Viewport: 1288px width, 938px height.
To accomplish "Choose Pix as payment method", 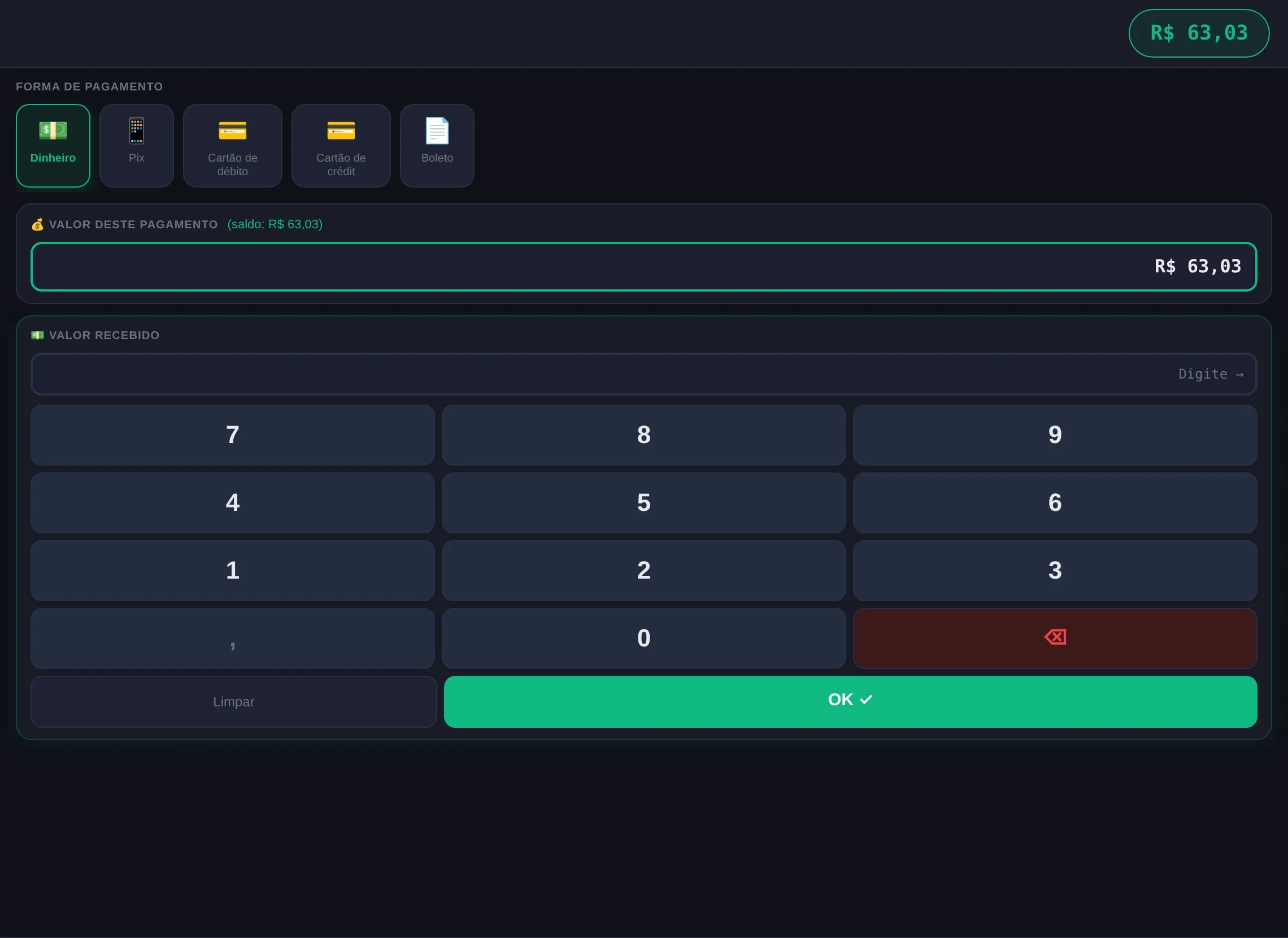I will click(136, 145).
